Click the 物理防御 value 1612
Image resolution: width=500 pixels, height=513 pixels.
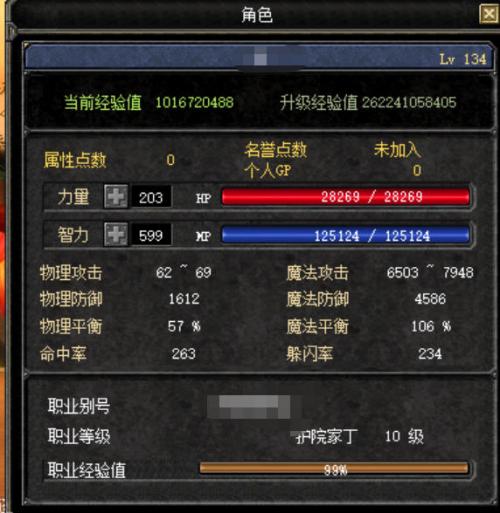(x=184, y=299)
